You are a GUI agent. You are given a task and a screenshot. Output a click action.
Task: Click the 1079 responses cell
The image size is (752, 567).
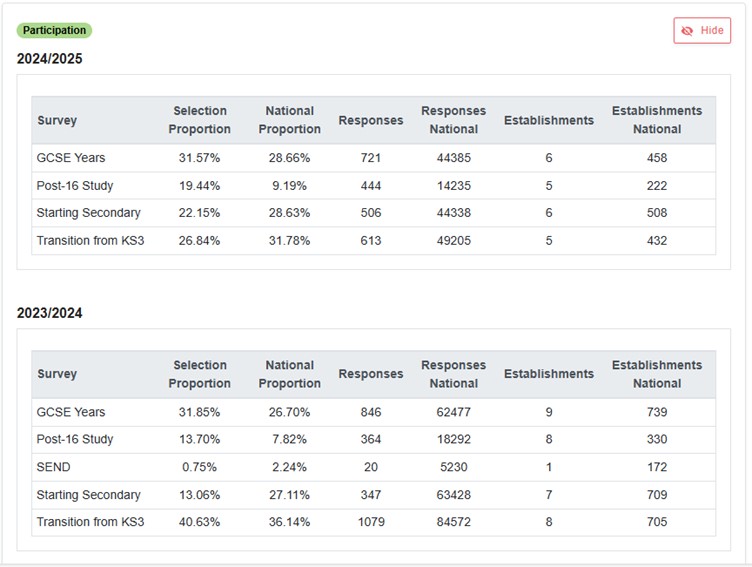tap(371, 522)
